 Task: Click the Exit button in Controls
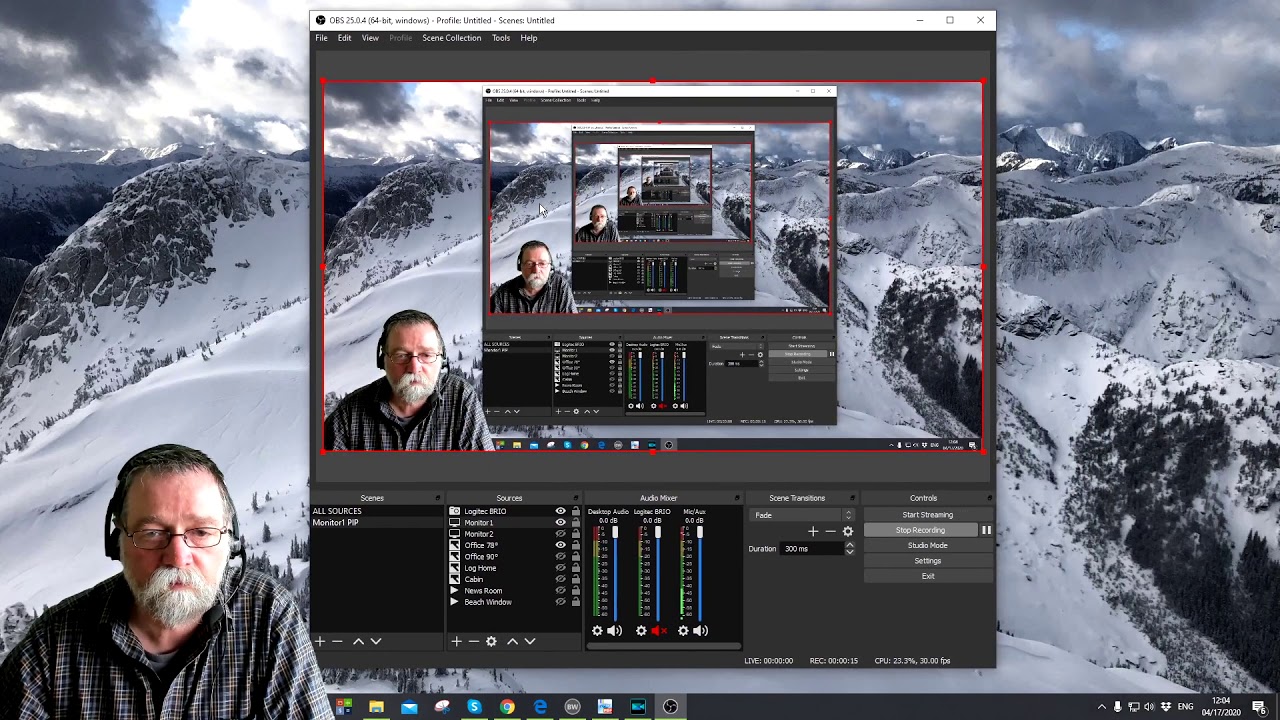point(928,576)
